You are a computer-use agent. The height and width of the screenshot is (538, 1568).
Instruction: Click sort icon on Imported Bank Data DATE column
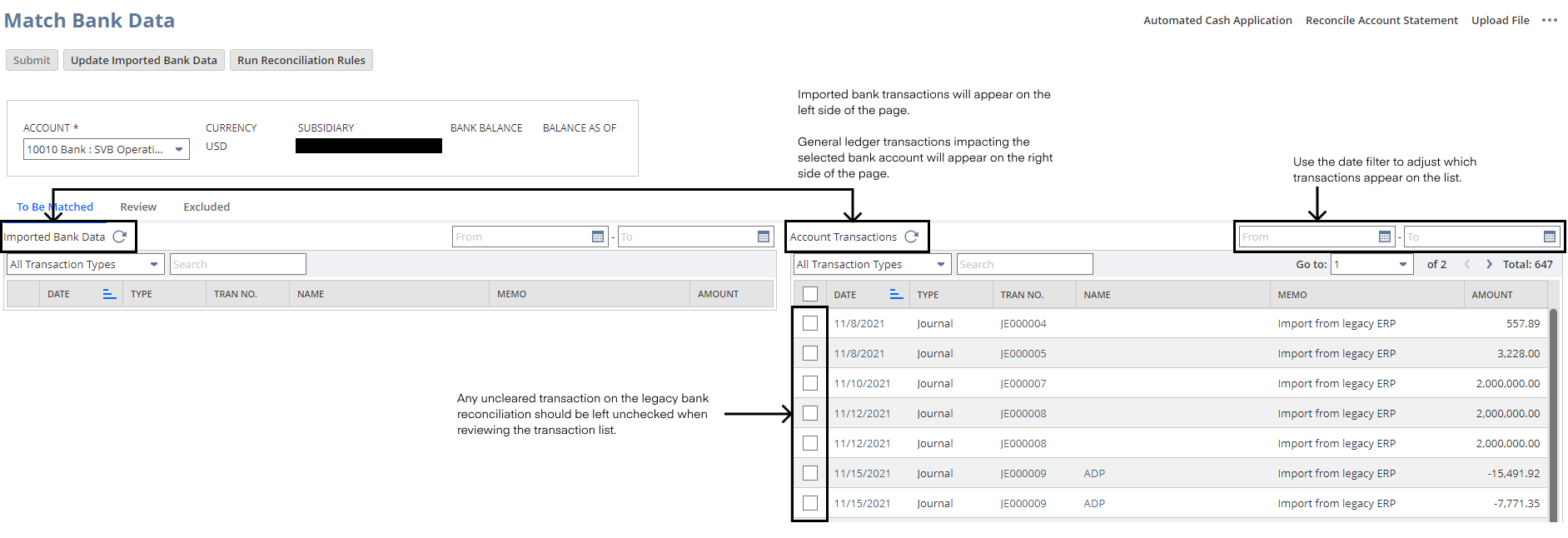(109, 294)
